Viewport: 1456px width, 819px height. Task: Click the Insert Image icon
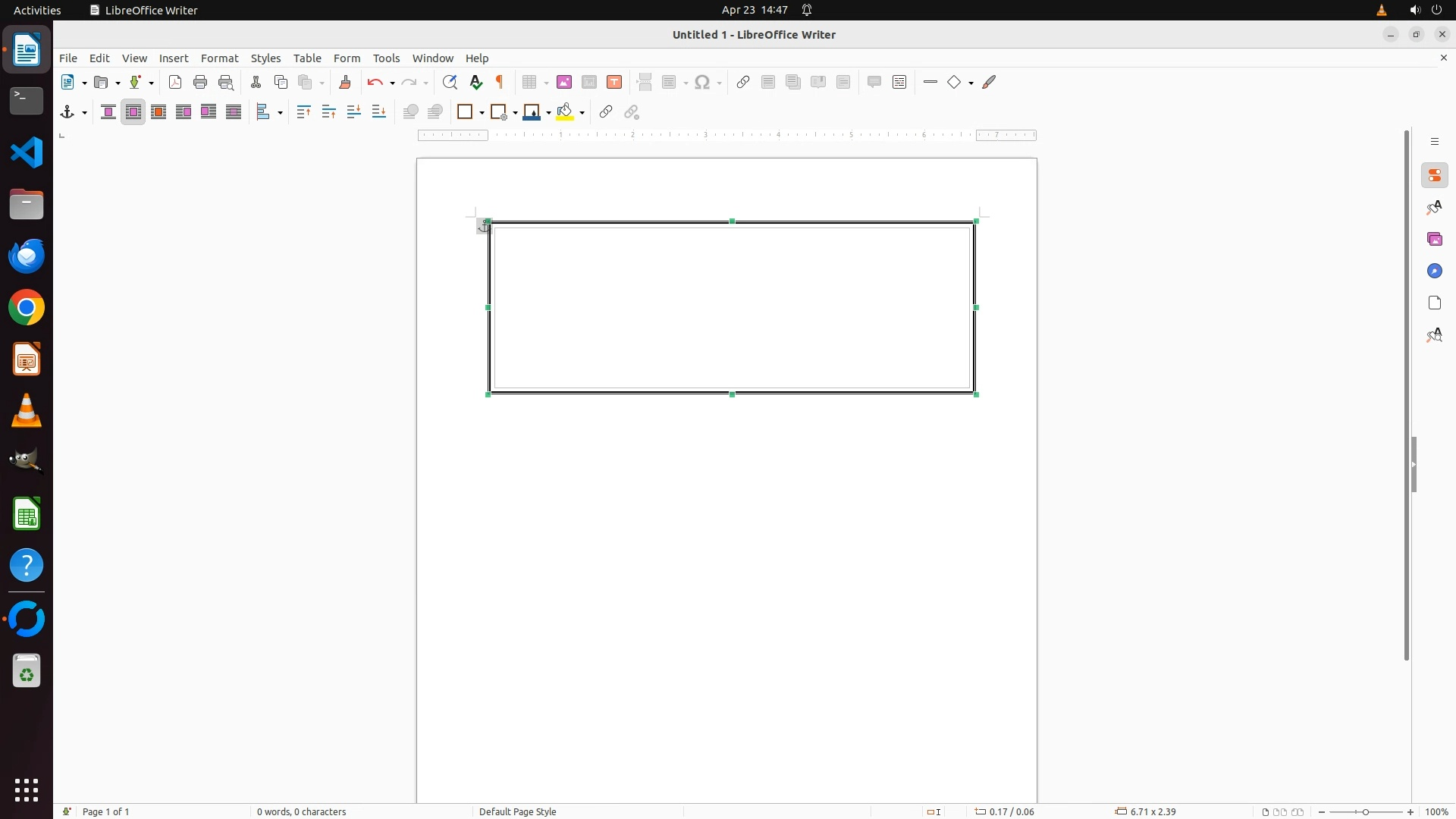click(x=564, y=83)
